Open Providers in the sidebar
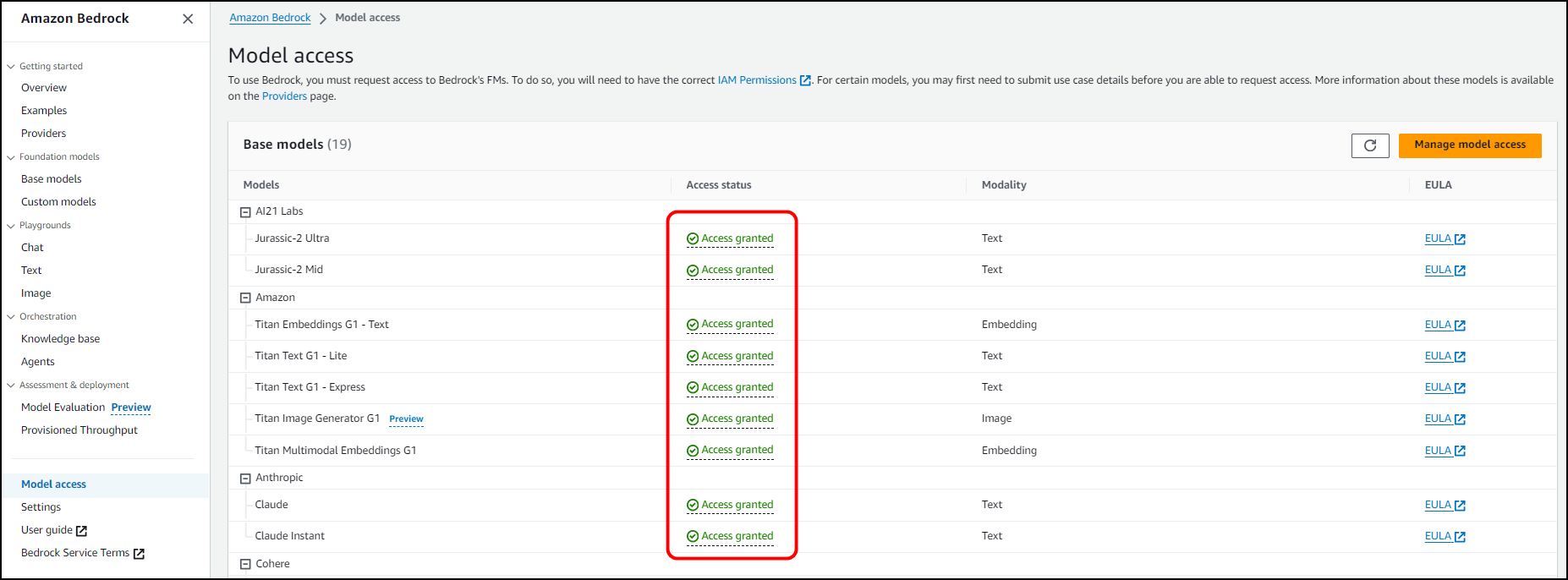 (x=43, y=134)
